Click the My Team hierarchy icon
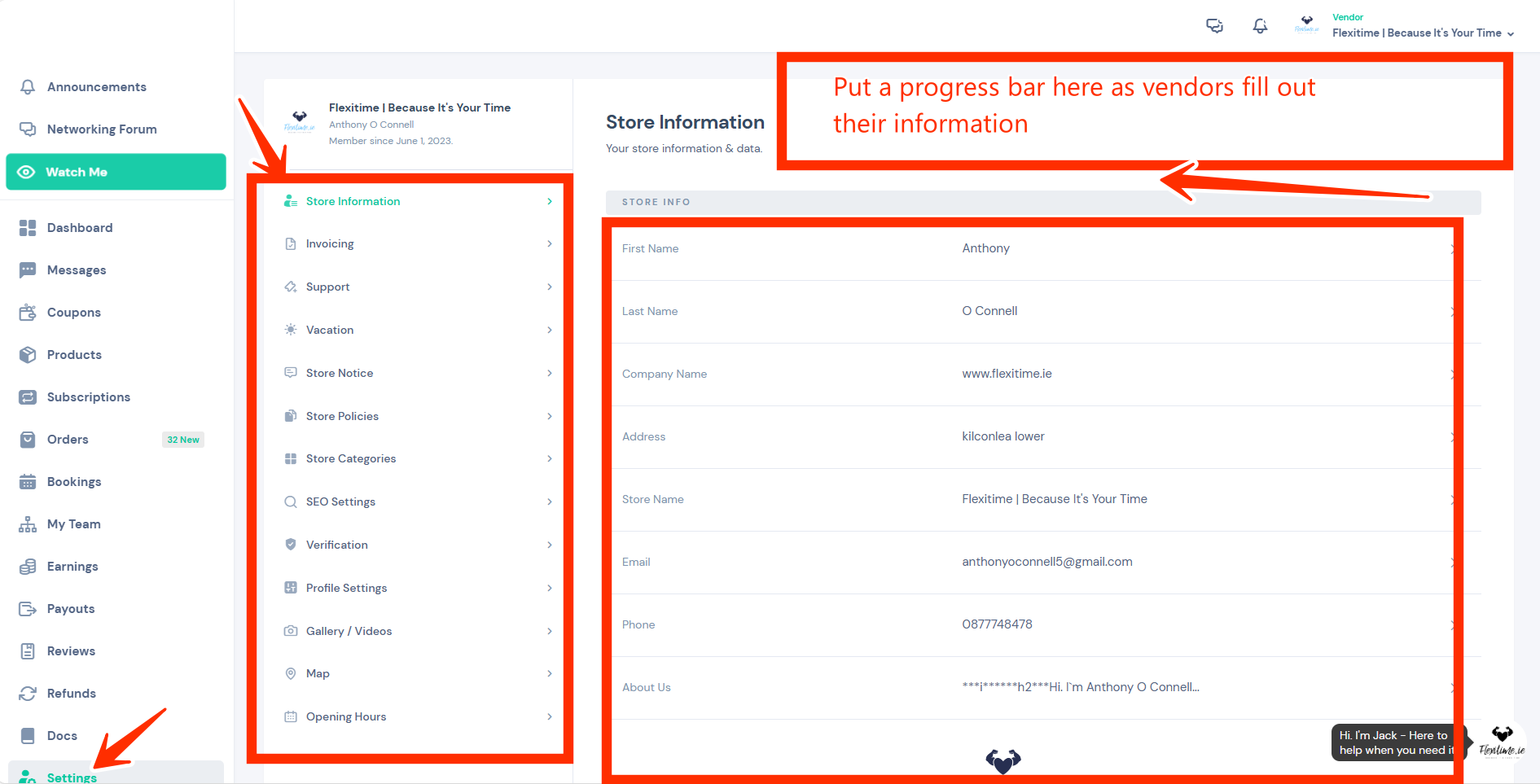The height and width of the screenshot is (784, 1540). click(28, 524)
